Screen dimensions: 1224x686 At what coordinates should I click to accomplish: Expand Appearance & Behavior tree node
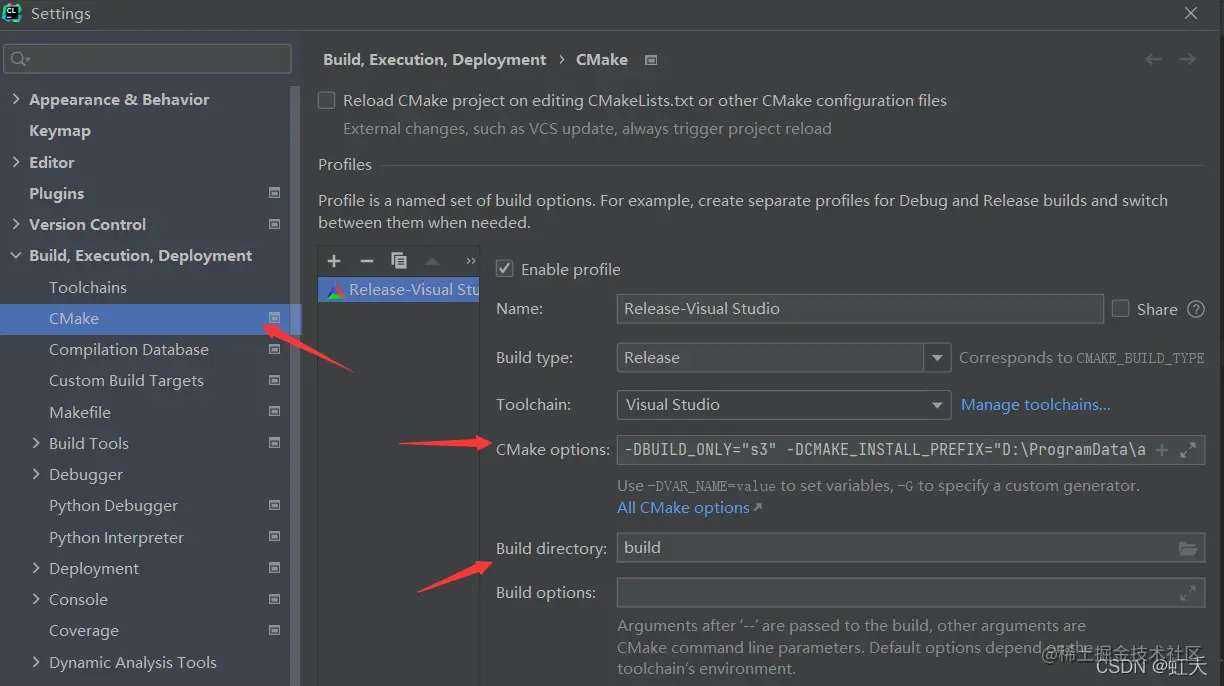pos(15,100)
